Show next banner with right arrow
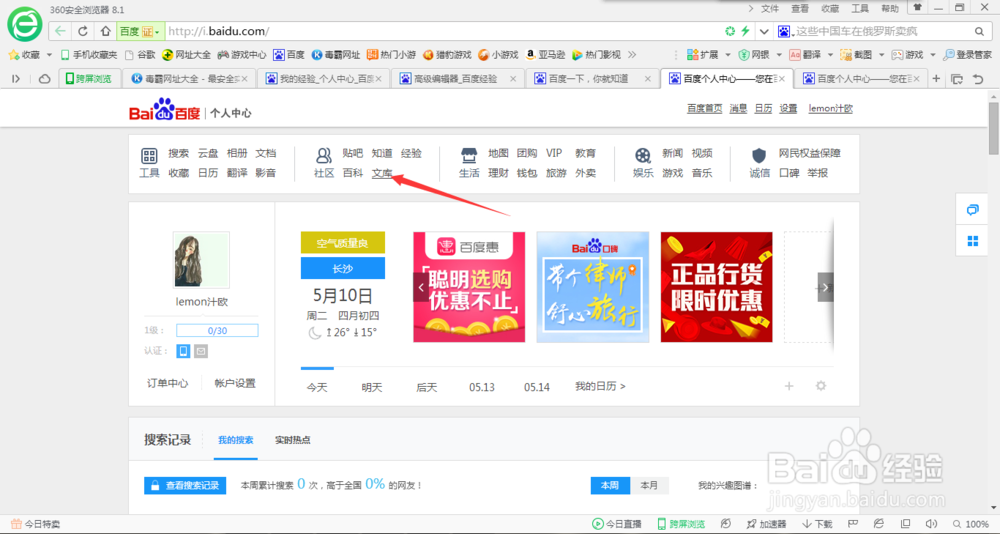The width and height of the screenshot is (1000, 534). pyautogui.click(x=825, y=288)
